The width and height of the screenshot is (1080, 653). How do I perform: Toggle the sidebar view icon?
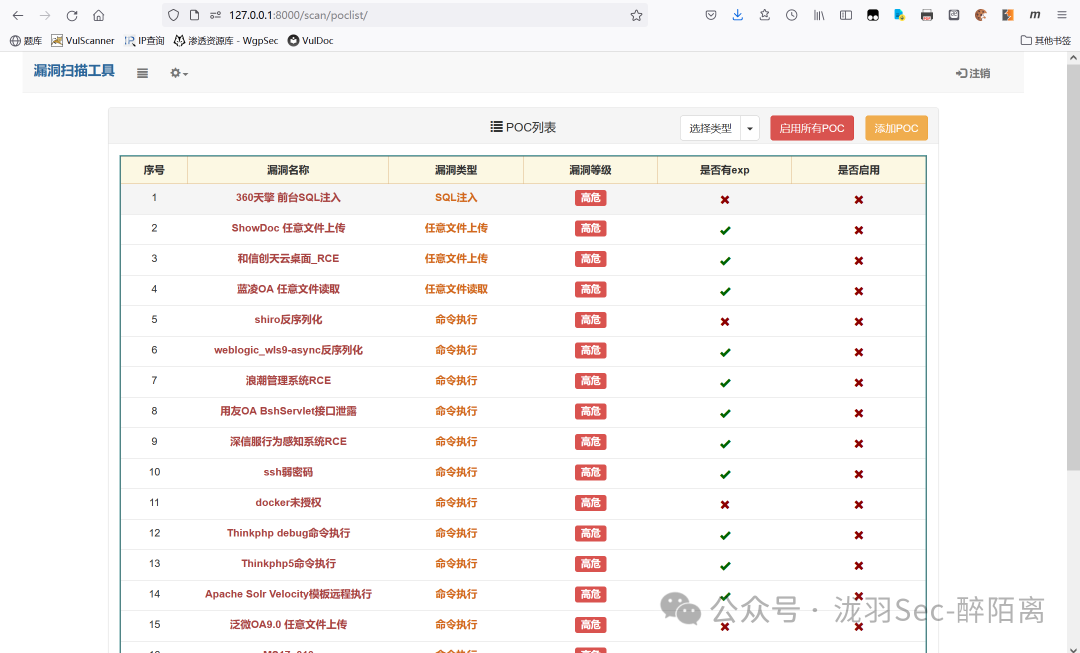(846, 15)
